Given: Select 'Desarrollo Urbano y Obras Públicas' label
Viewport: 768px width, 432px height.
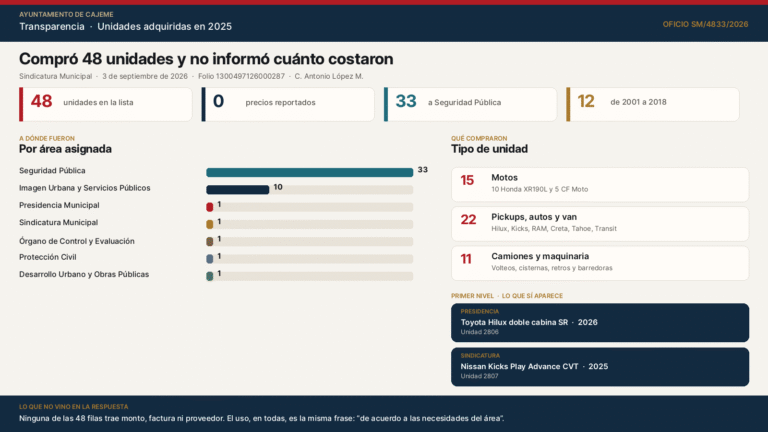Looking at the screenshot, I should (84, 274).
